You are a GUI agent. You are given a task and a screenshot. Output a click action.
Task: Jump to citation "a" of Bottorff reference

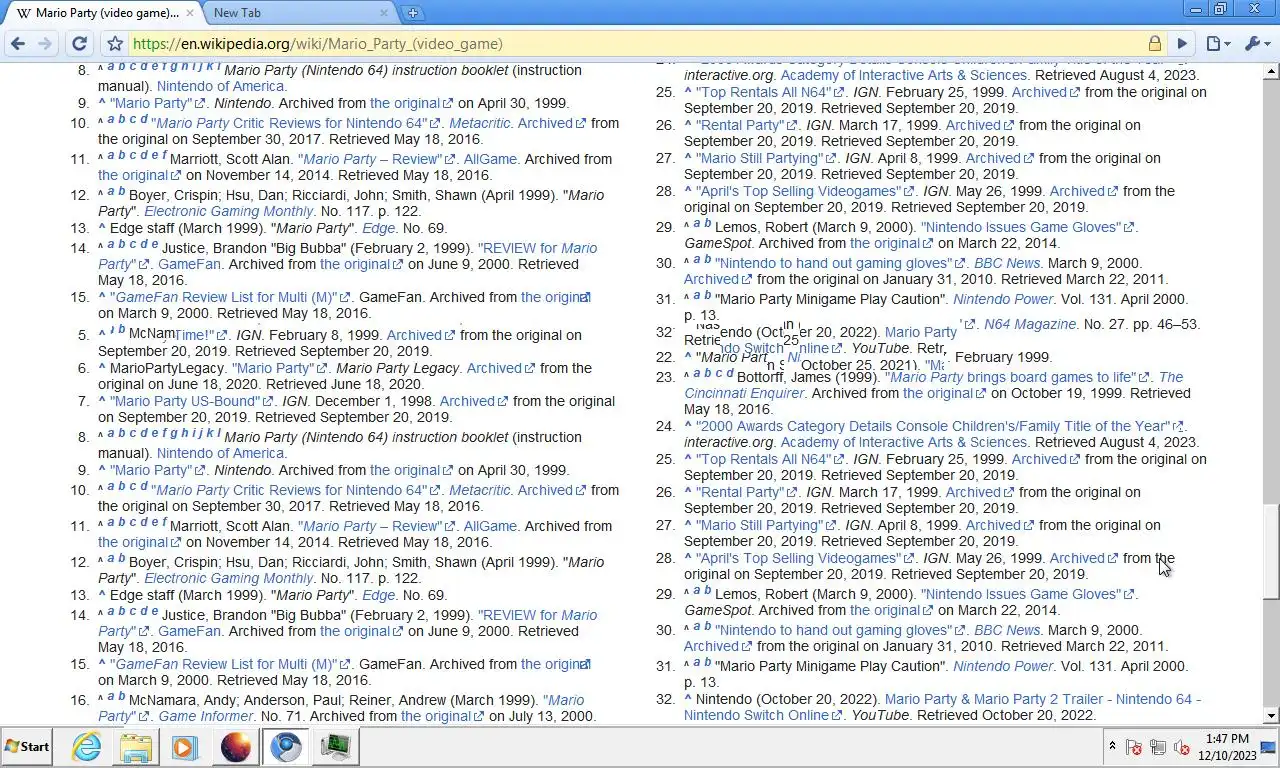(698, 373)
